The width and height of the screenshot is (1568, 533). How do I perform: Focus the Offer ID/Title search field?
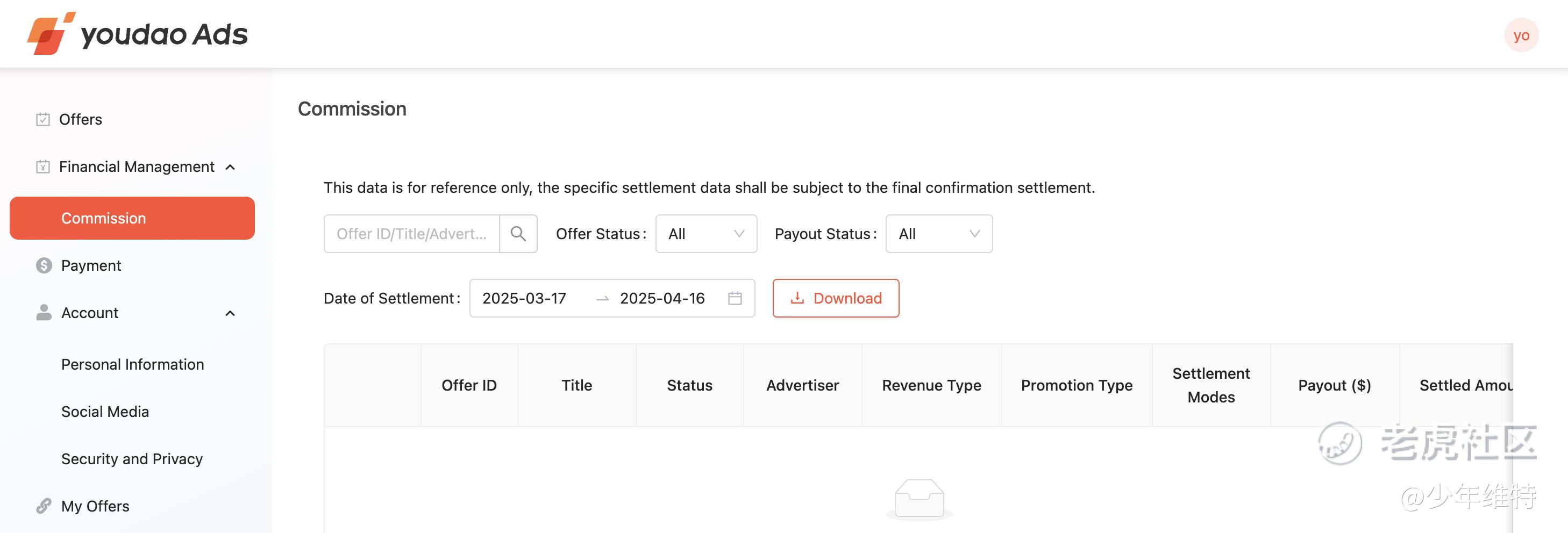pyautogui.click(x=411, y=234)
